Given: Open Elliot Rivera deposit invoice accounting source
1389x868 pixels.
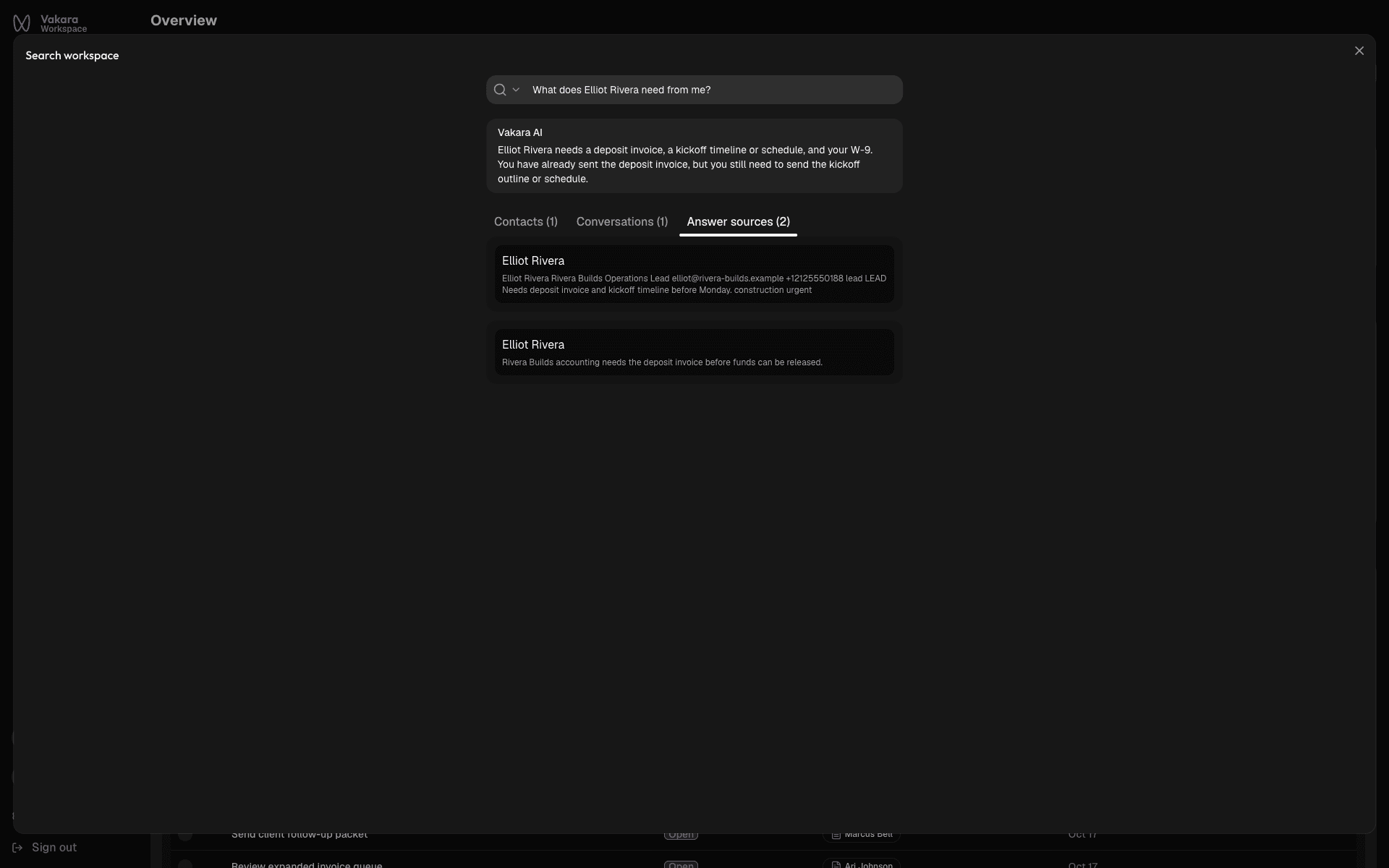Looking at the screenshot, I should point(694,352).
